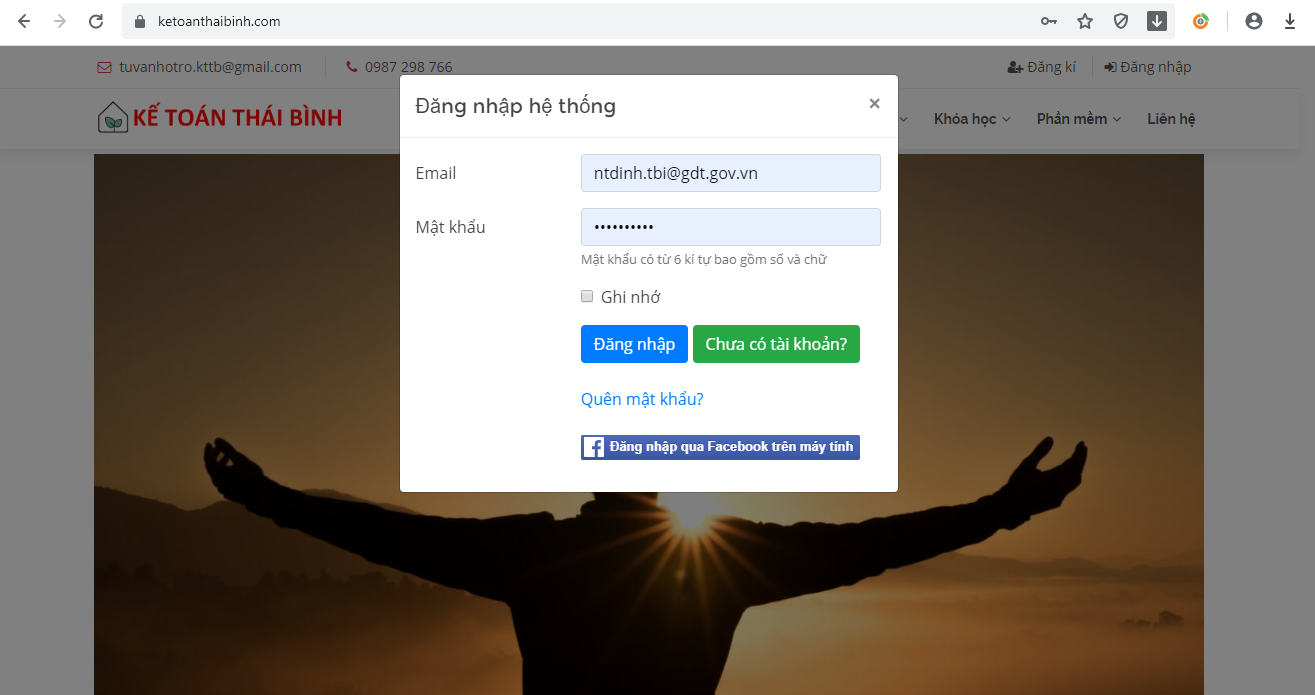1315x695 pixels.
Task: Open saved passwords key icon
Action: click(x=1049, y=21)
